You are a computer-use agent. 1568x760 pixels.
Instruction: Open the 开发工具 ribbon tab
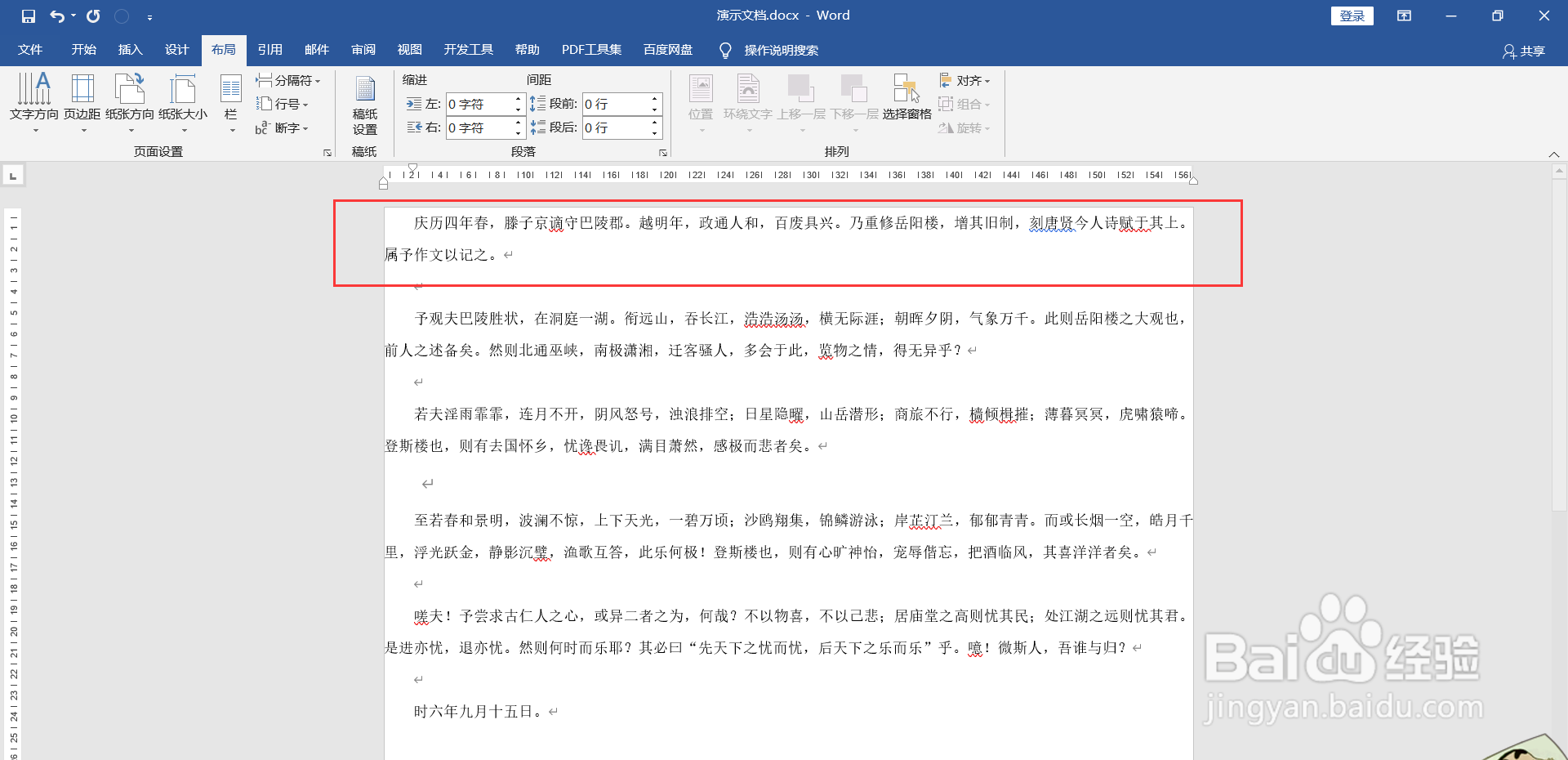tap(468, 50)
